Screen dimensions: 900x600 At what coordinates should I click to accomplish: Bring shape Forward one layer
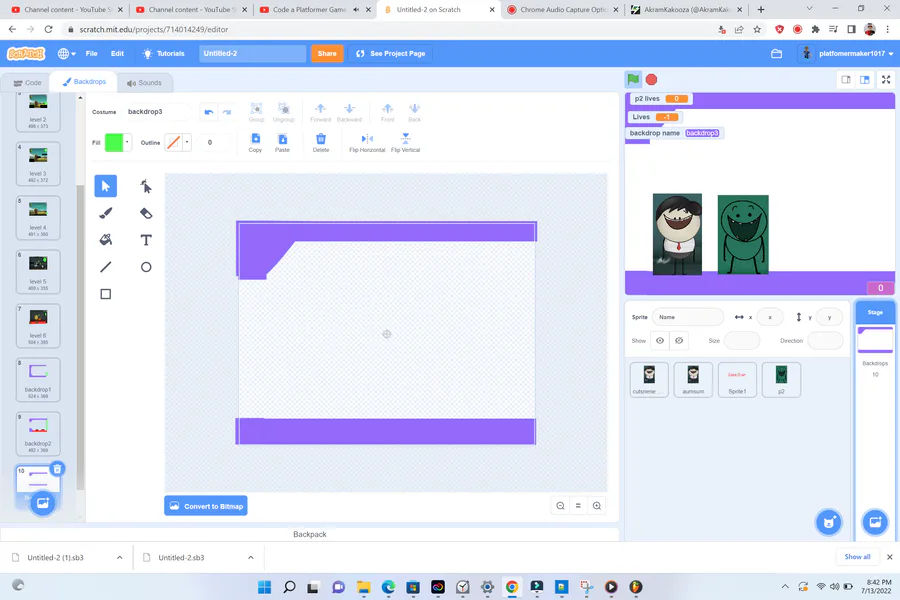tap(320, 112)
